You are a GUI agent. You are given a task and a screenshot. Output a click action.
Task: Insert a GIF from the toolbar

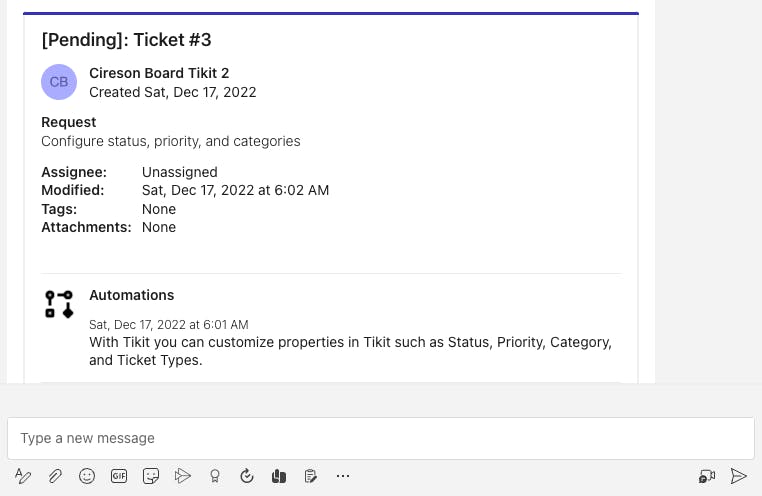(119, 476)
